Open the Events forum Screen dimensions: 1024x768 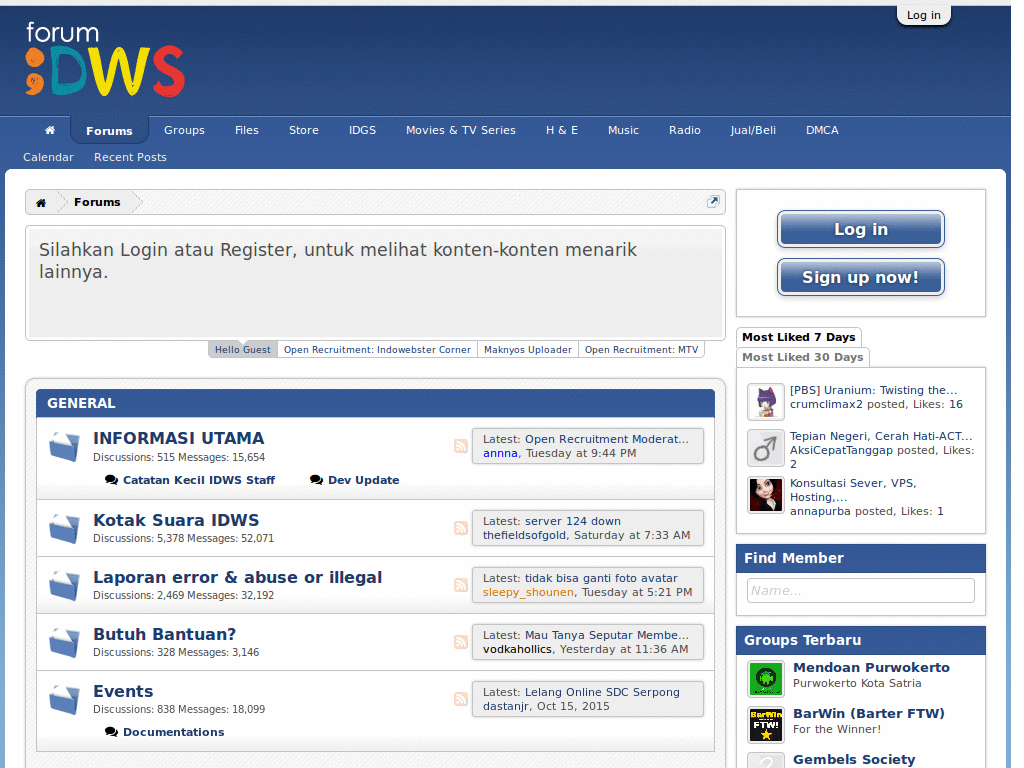tap(123, 691)
